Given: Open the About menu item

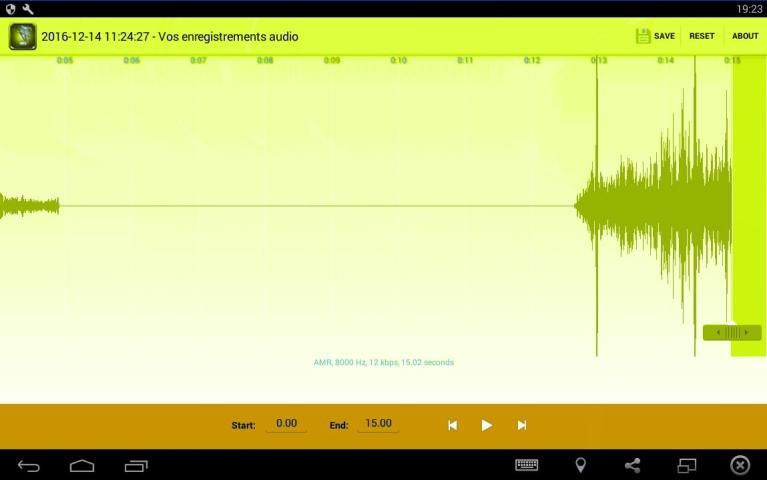Looking at the screenshot, I should point(745,36).
